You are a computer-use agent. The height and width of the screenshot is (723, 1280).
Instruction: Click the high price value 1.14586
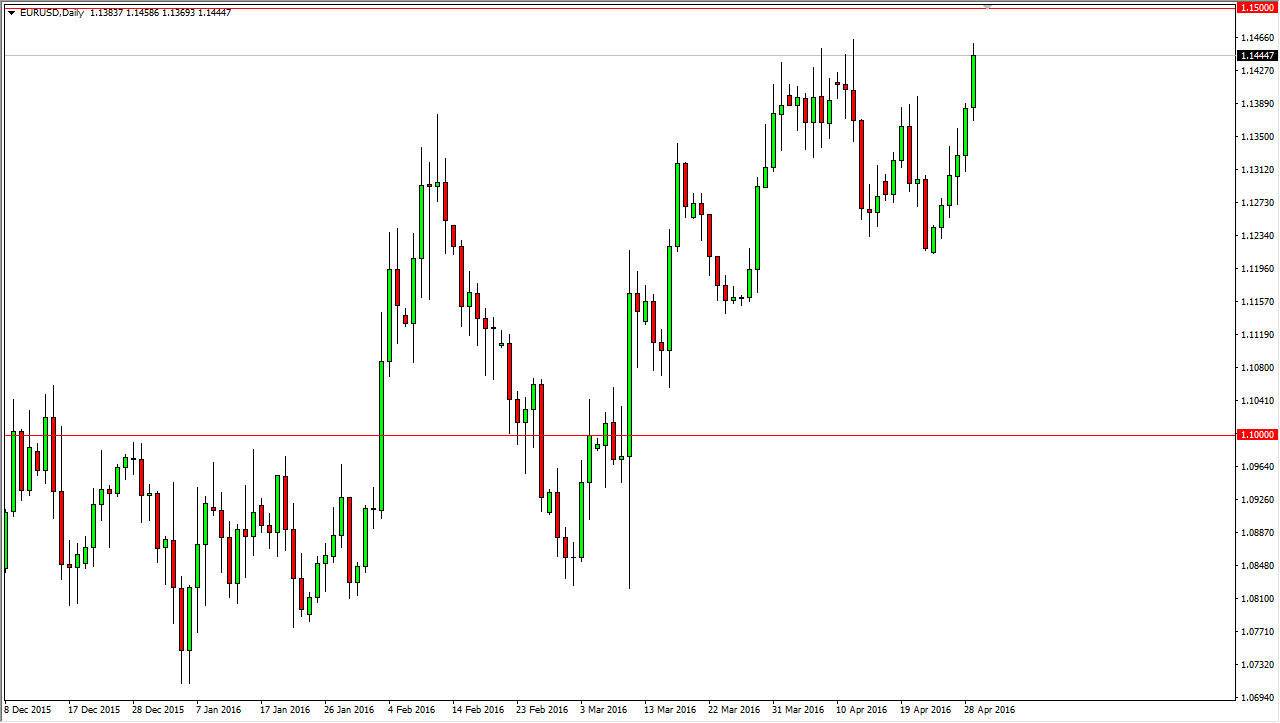140,13
